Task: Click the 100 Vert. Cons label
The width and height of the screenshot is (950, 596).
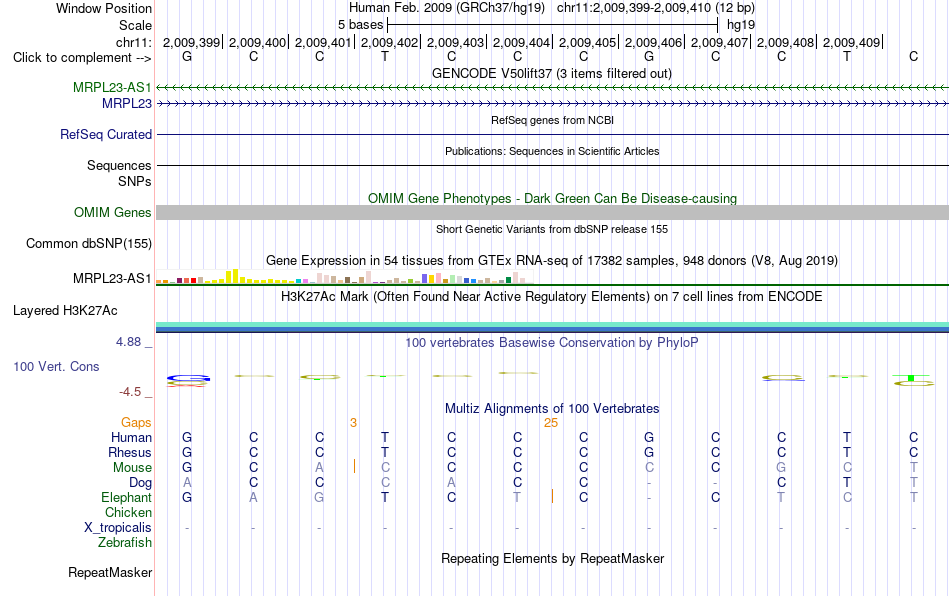Action: point(56,366)
